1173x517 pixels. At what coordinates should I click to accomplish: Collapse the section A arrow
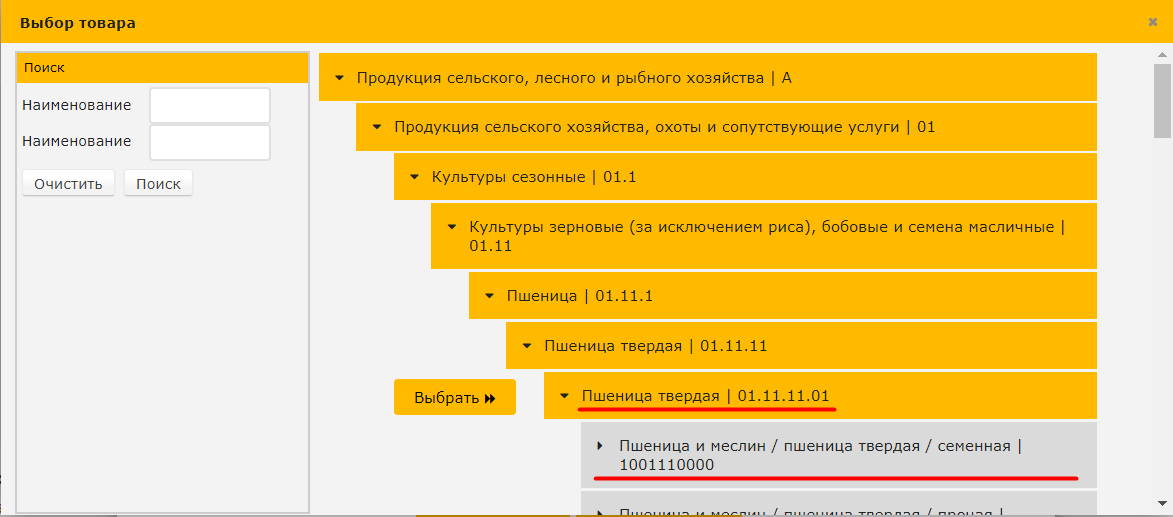pos(339,77)
